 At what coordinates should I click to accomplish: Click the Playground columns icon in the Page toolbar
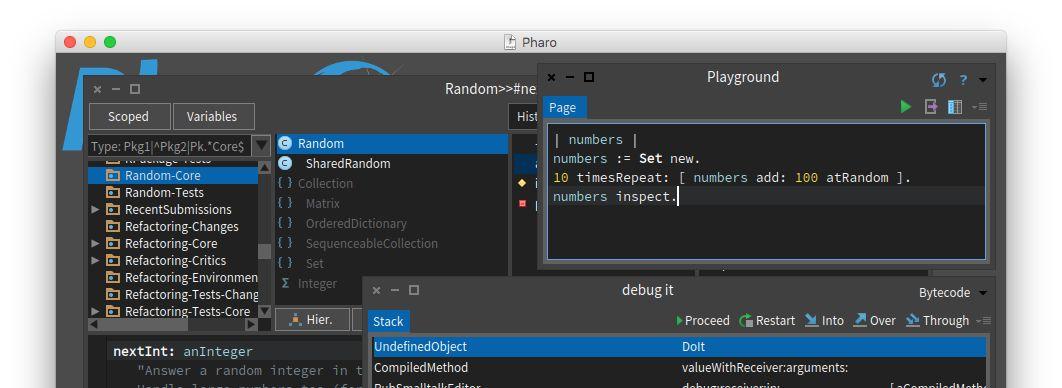pyautogui.click(x=955, y=107)
